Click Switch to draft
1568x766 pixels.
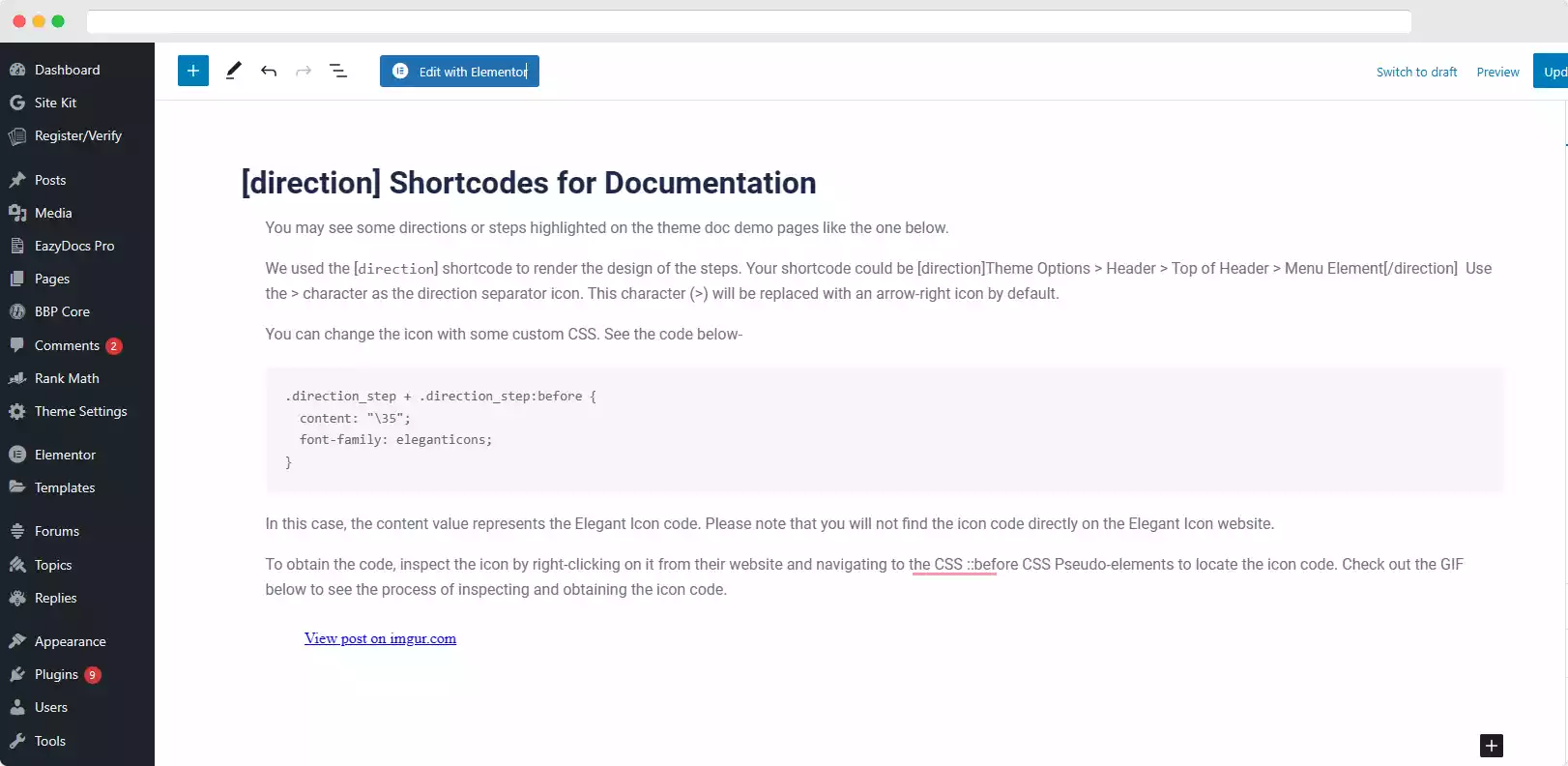coord(1416,72)
